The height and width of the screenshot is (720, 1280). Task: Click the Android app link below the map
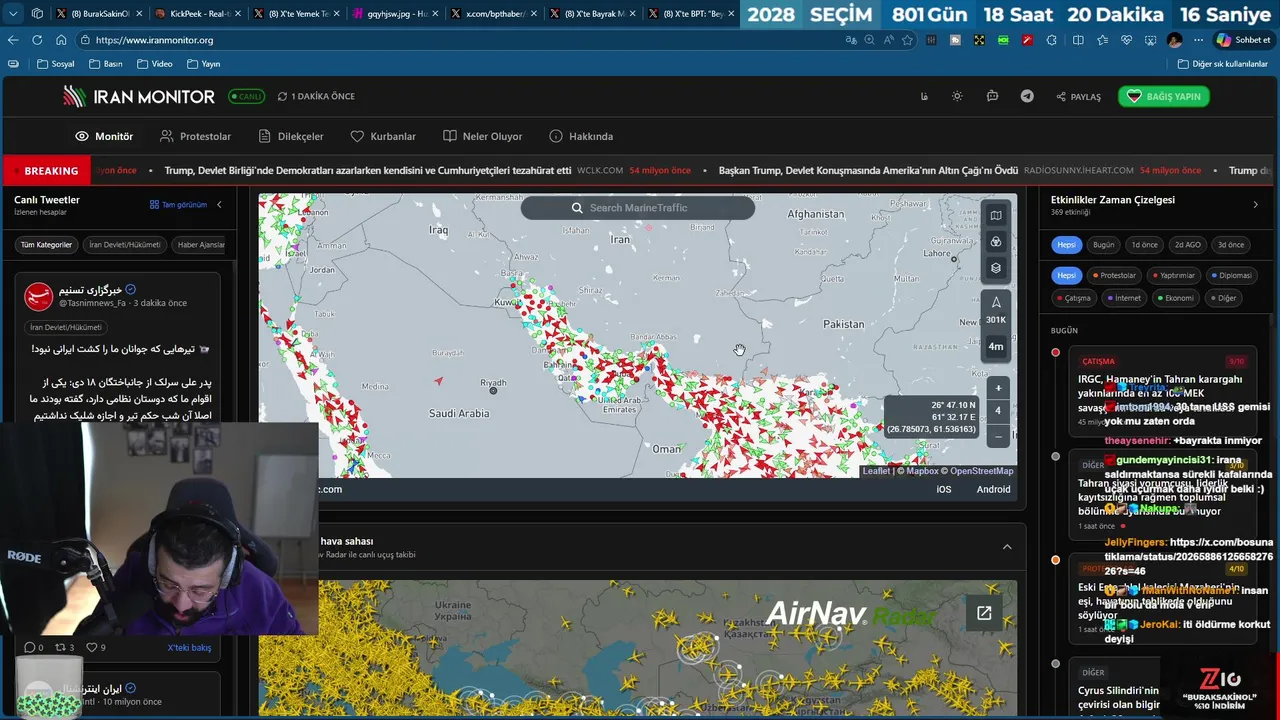pyautogui.click(x=993, y=489)
